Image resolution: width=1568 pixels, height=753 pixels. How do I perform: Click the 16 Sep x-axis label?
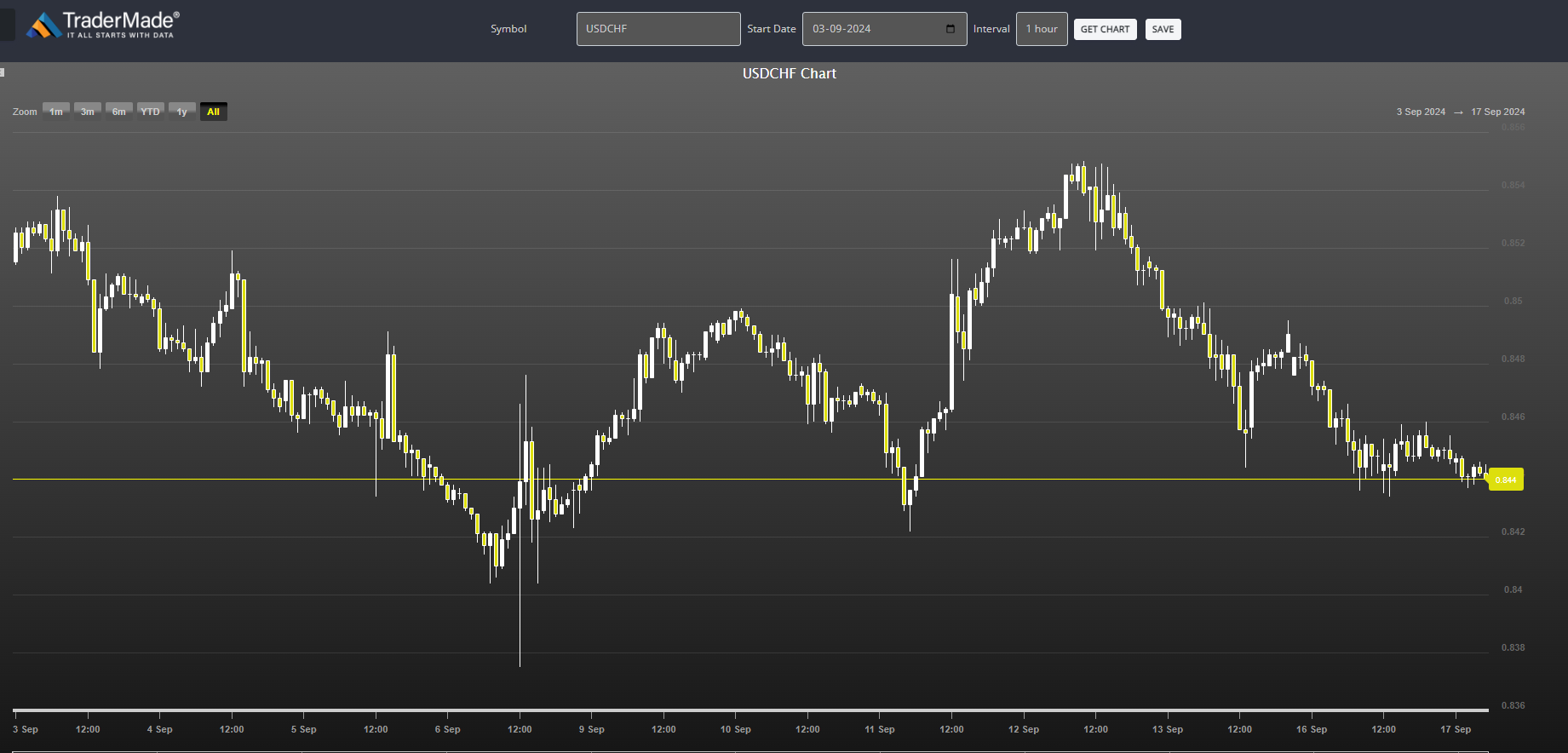[x=1312, y=729]
